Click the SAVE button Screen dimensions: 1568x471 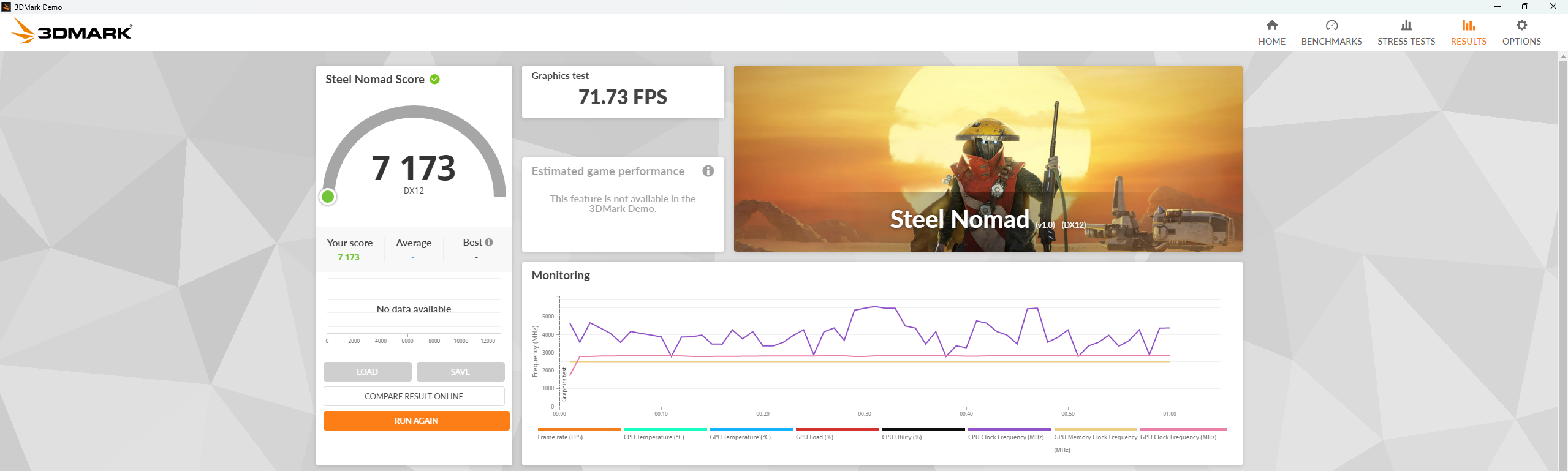[x=460, y=372]
